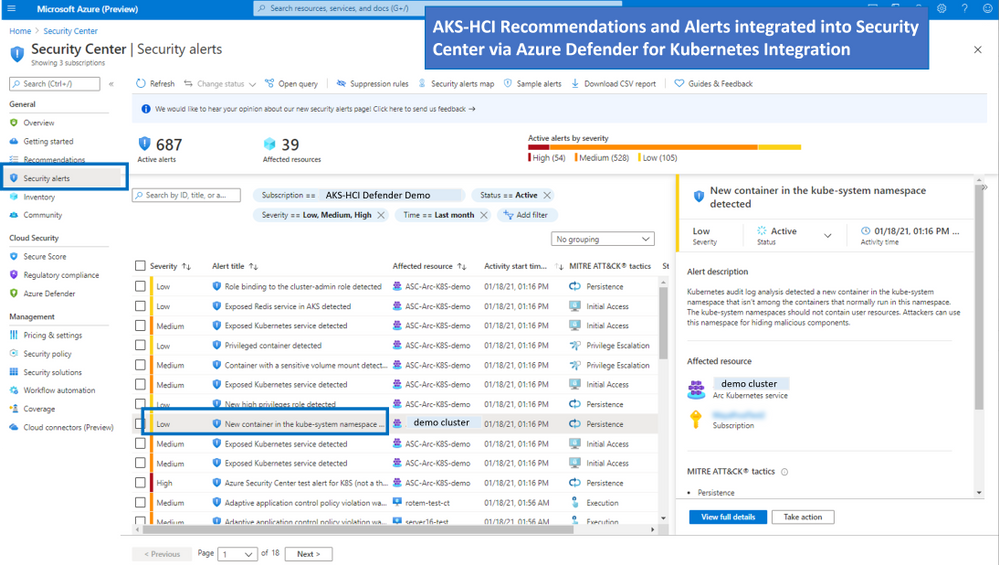Open the settings gear in top bar
This screenshot has width=999, height=565.
pos(942,8)
